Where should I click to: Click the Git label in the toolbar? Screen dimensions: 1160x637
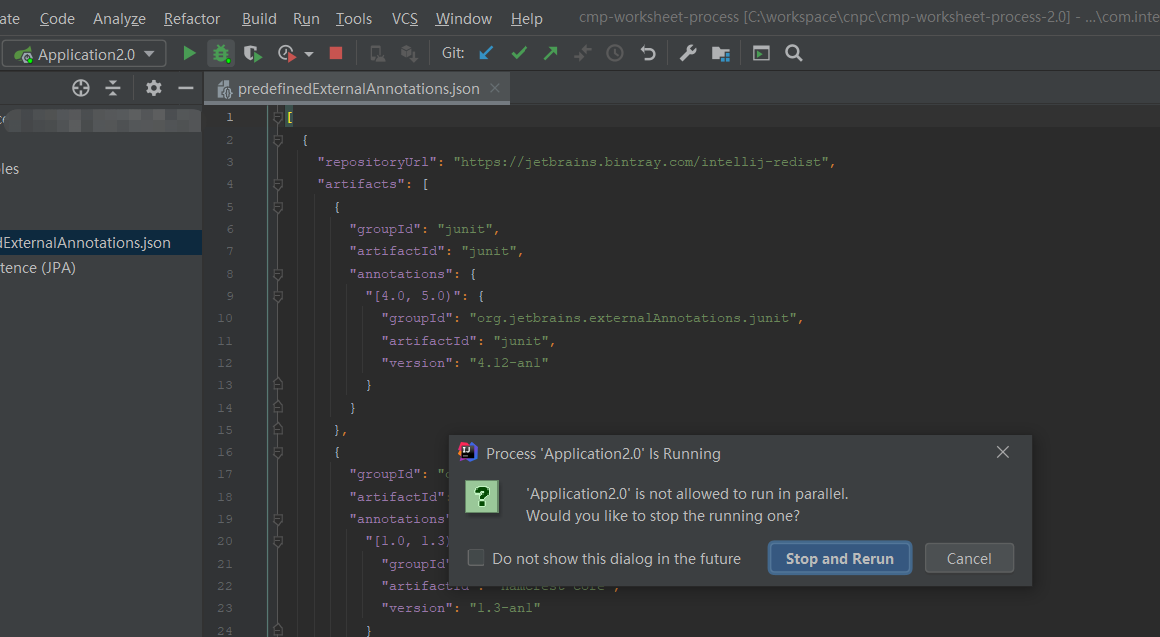click(x=453, y=53)
